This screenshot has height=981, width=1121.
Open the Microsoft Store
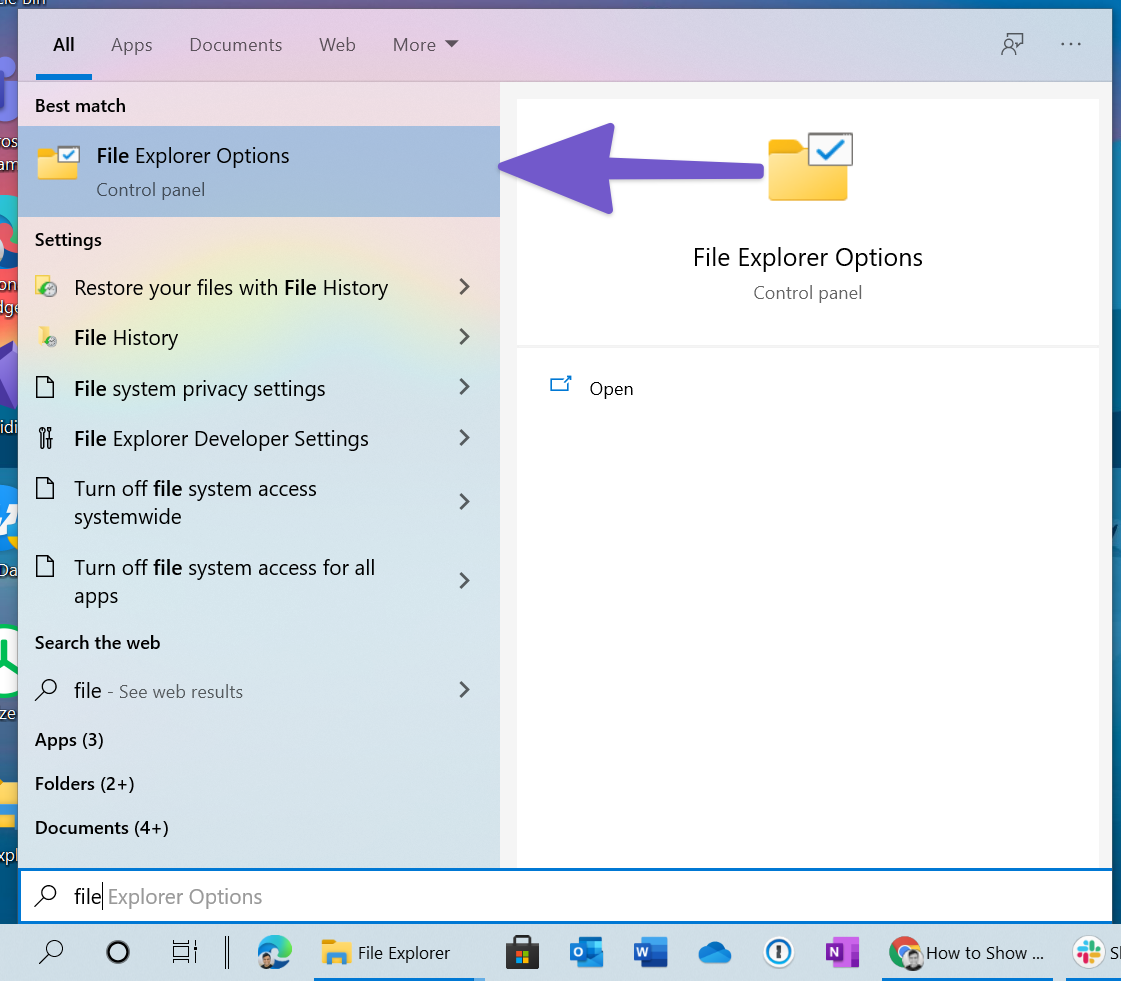(522, 952)
